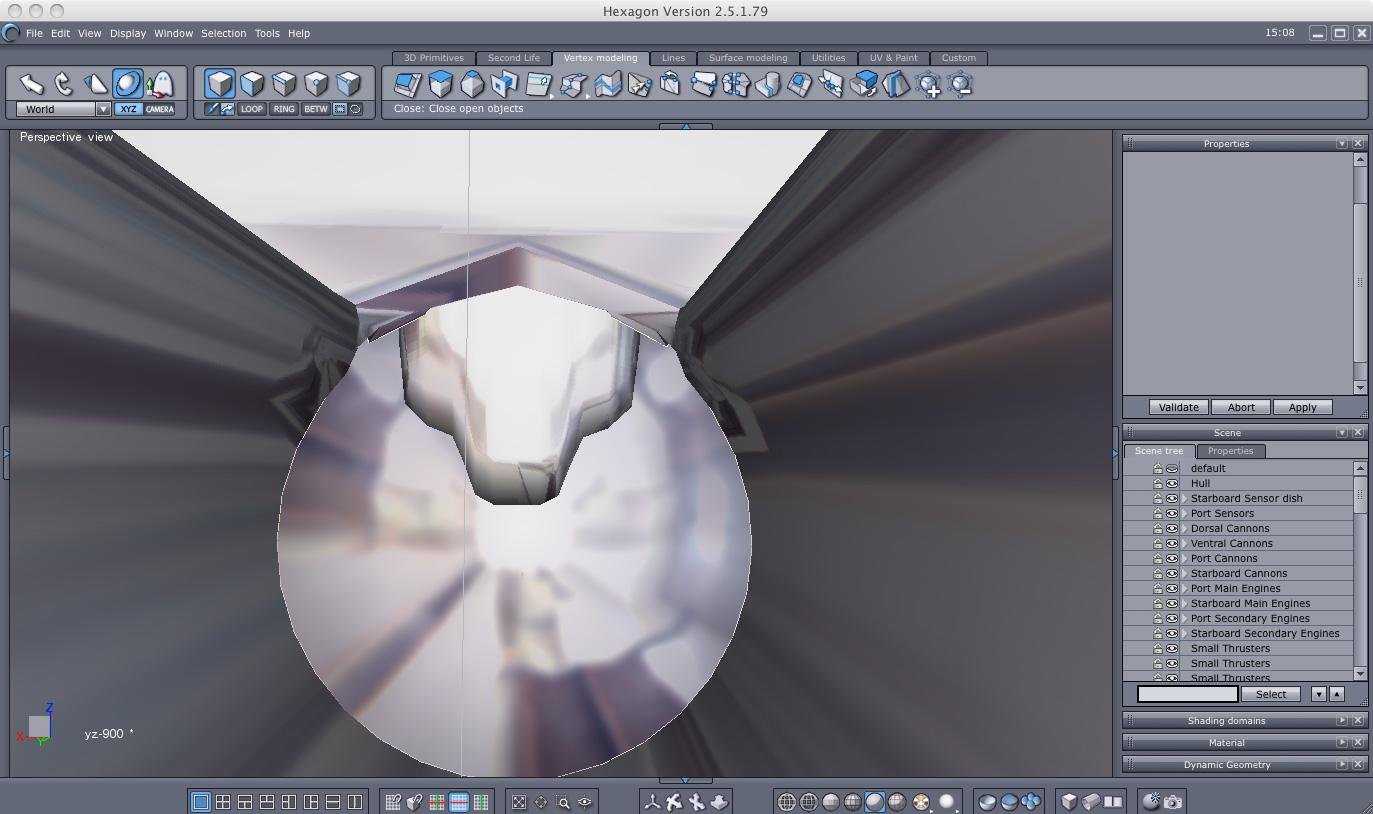Click the Abort button
Image resolution: width=1373 pixels, height=814 pixels.
pyautogui.click(x=1241, y=407)
